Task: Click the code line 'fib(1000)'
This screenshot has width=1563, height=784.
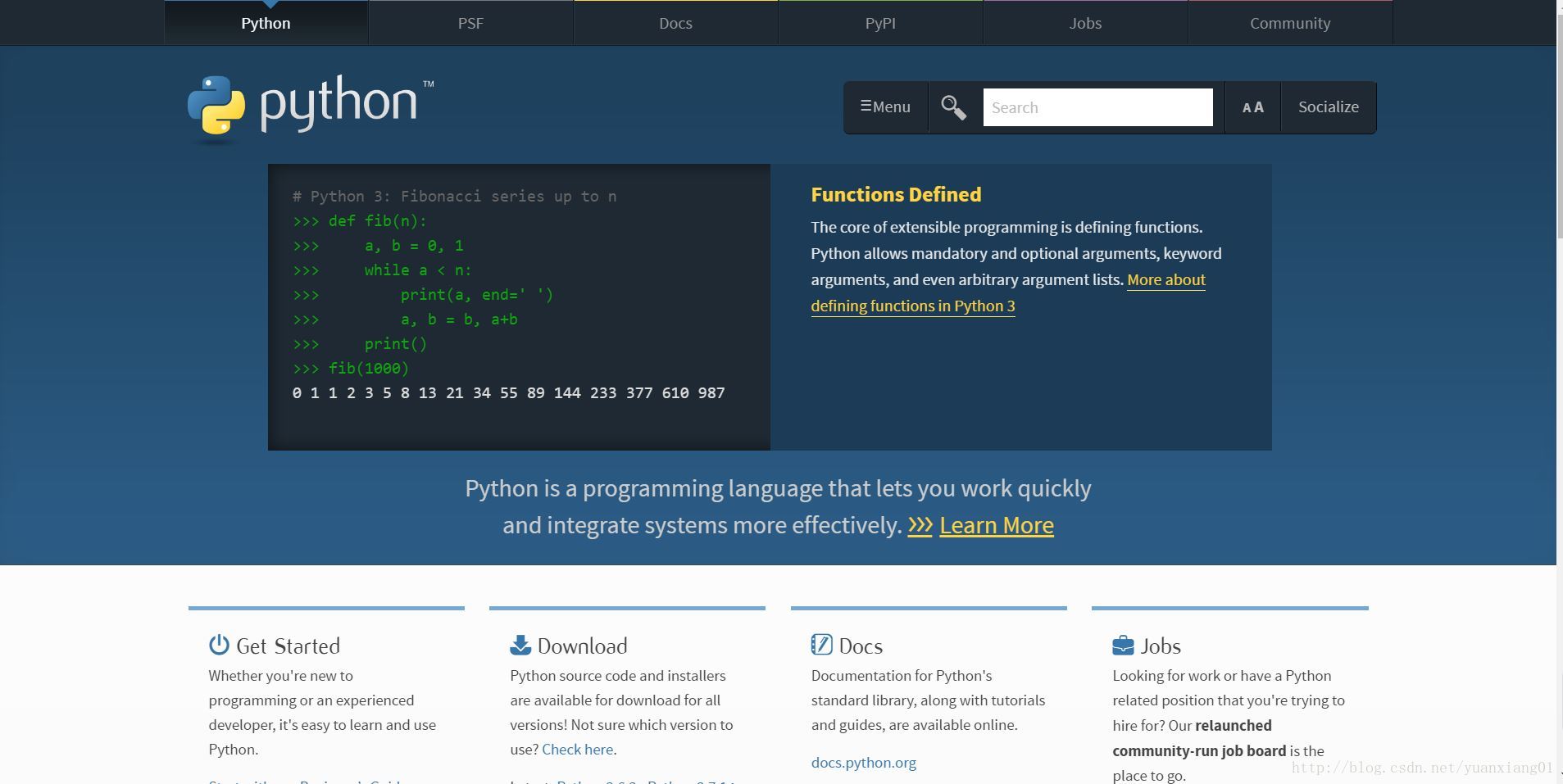Action: click(x=351, y=369)
